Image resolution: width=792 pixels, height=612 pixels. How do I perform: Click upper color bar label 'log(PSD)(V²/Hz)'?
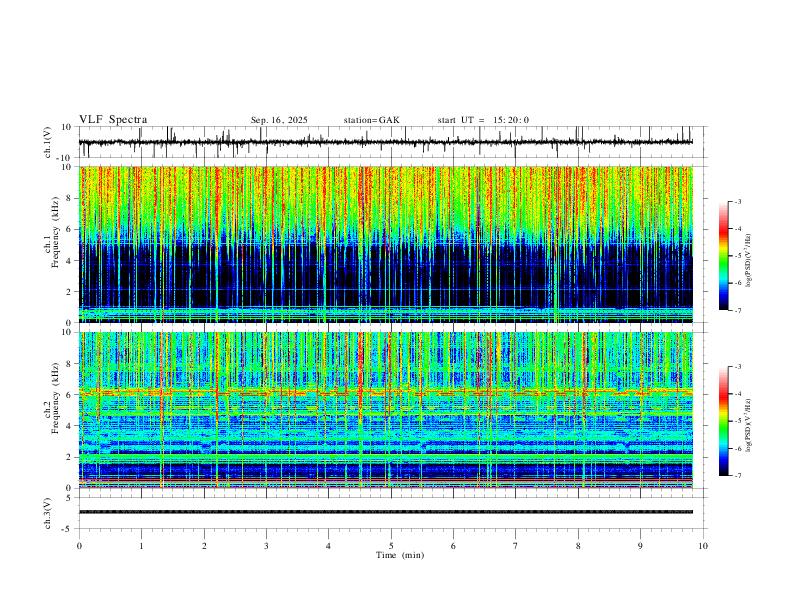click(749, 261)
